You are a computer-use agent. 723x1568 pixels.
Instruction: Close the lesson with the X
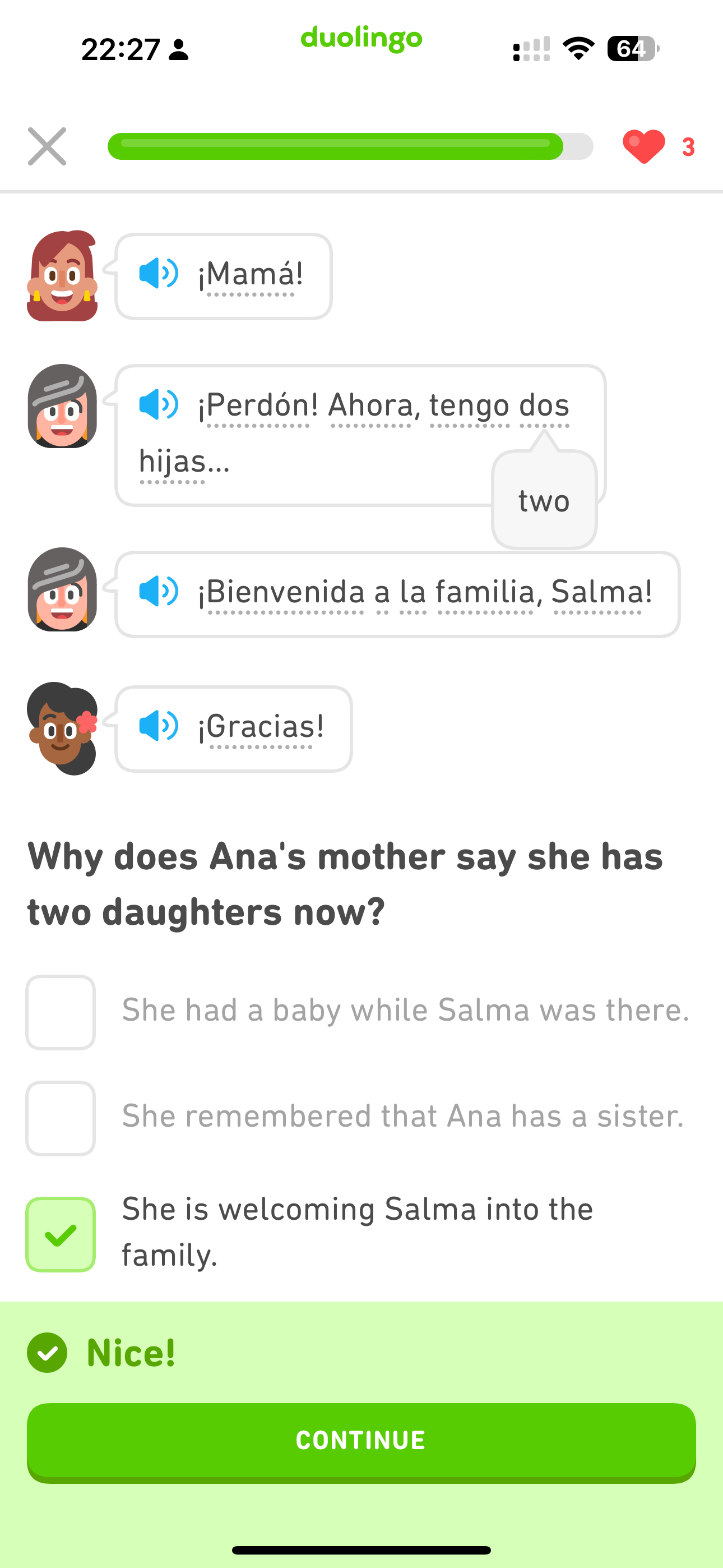(x=47, y=147)
